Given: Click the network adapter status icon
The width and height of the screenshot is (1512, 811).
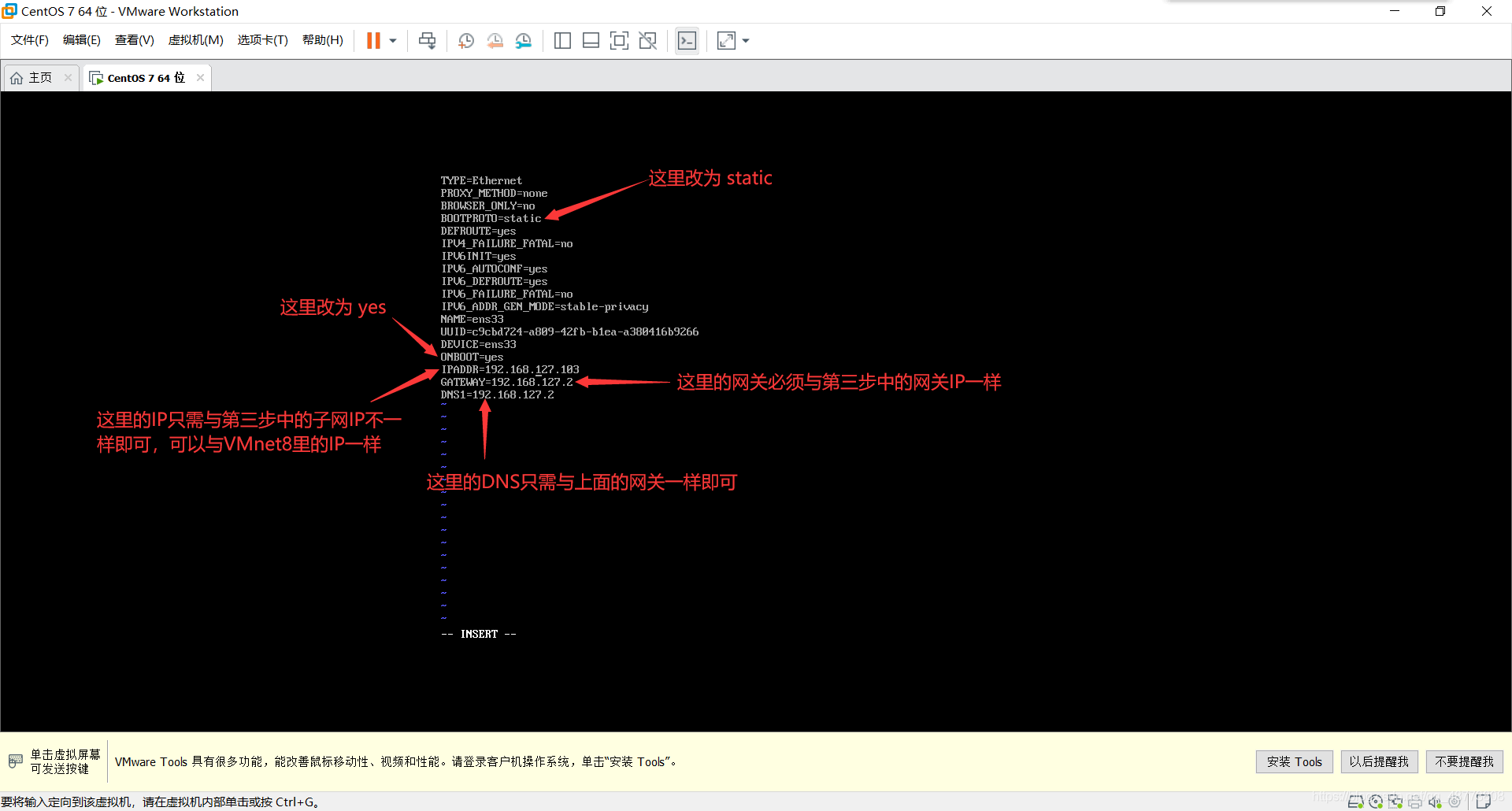Looking at the screenshot, I should [x=1395, y=802].
